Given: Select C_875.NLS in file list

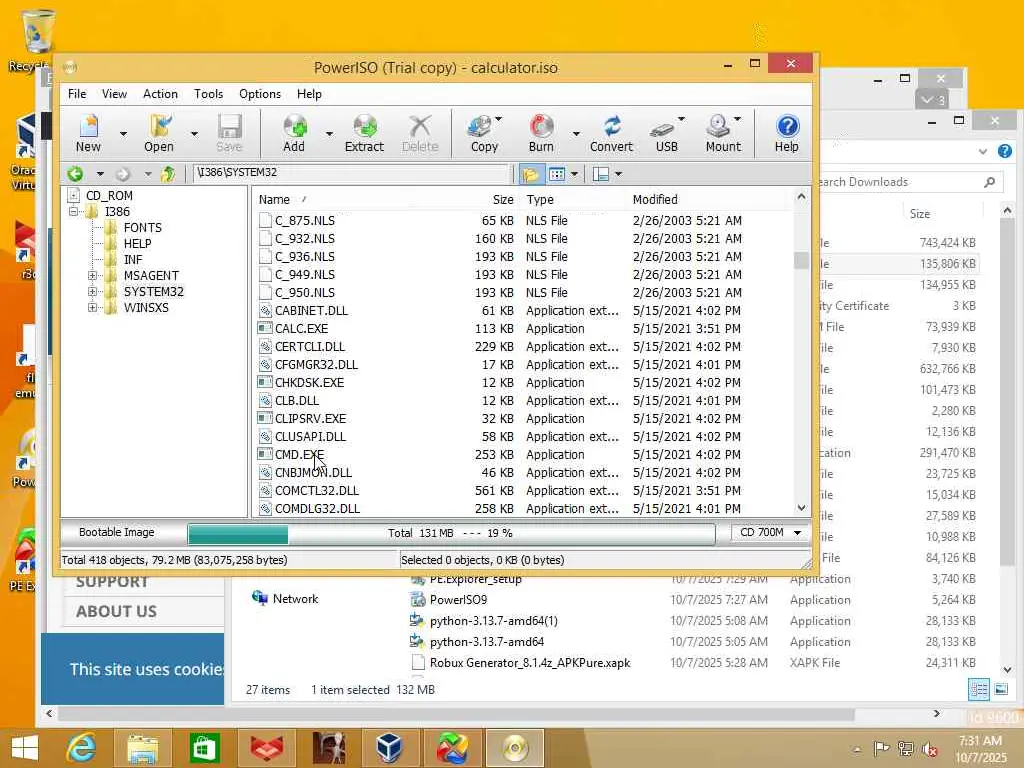Looking at the screenshot, I should (x=304, y=221).
